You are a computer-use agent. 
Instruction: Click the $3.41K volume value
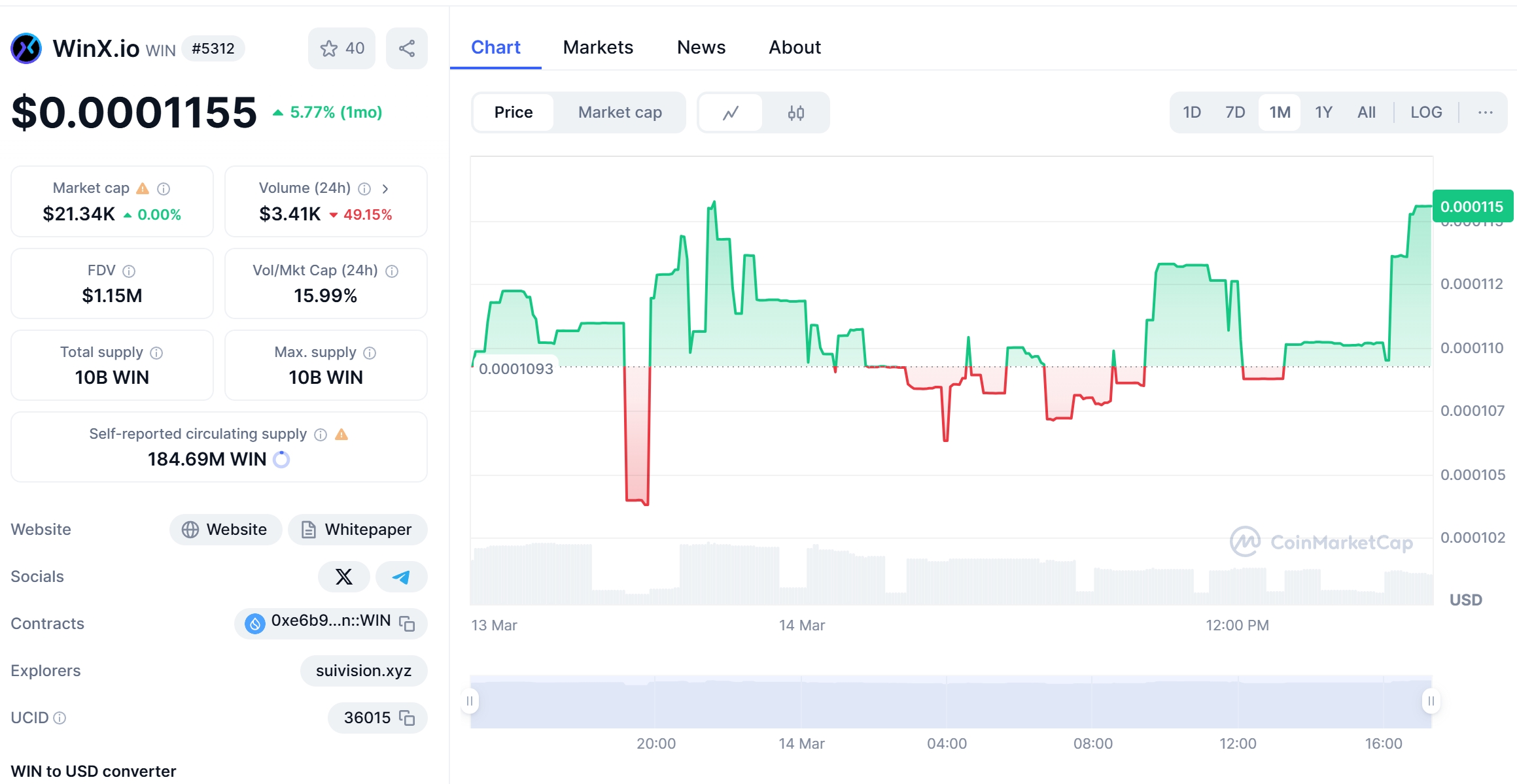[290, 214]
